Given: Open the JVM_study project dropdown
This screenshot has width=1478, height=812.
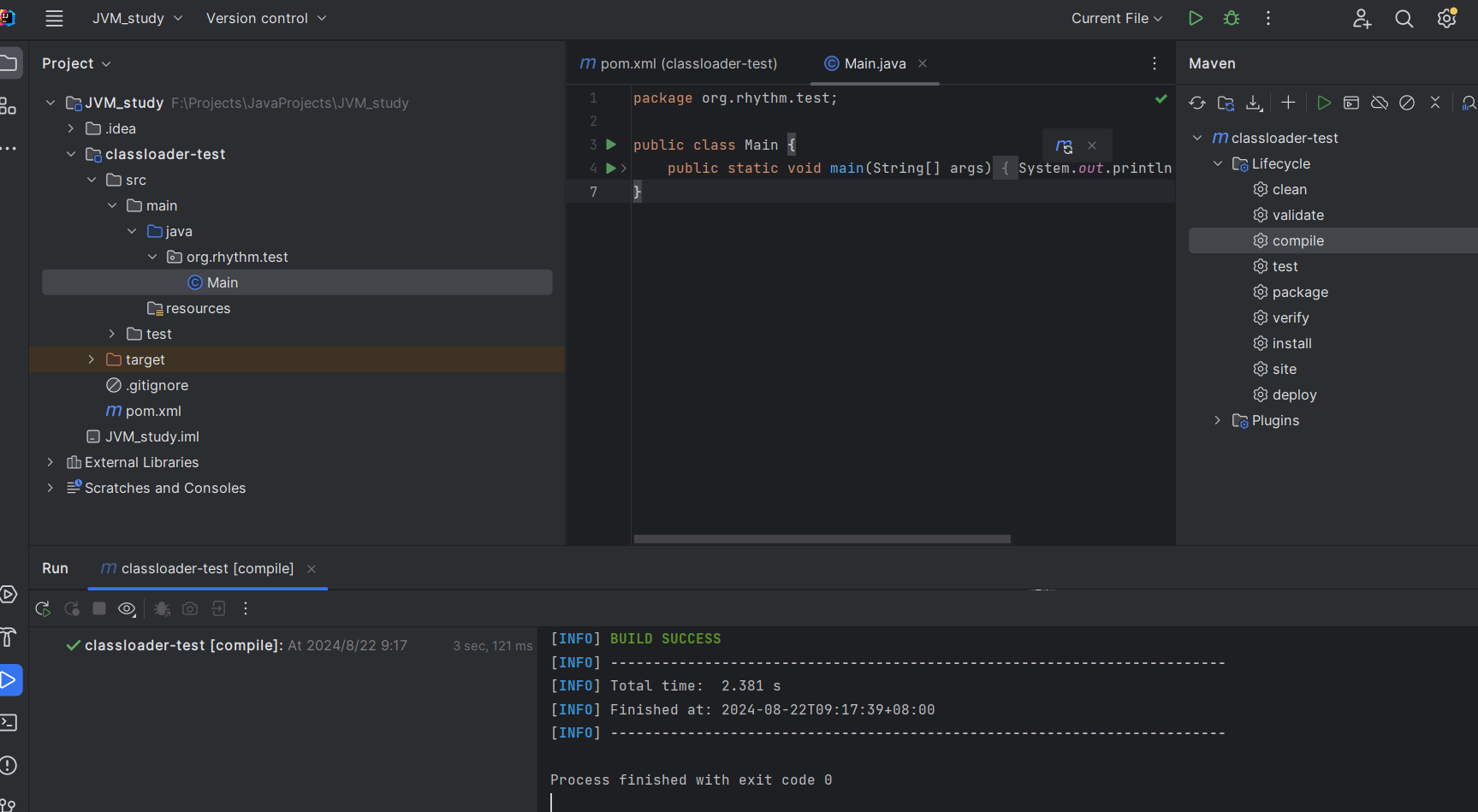Looking at the screenshot, I should 137,18.
